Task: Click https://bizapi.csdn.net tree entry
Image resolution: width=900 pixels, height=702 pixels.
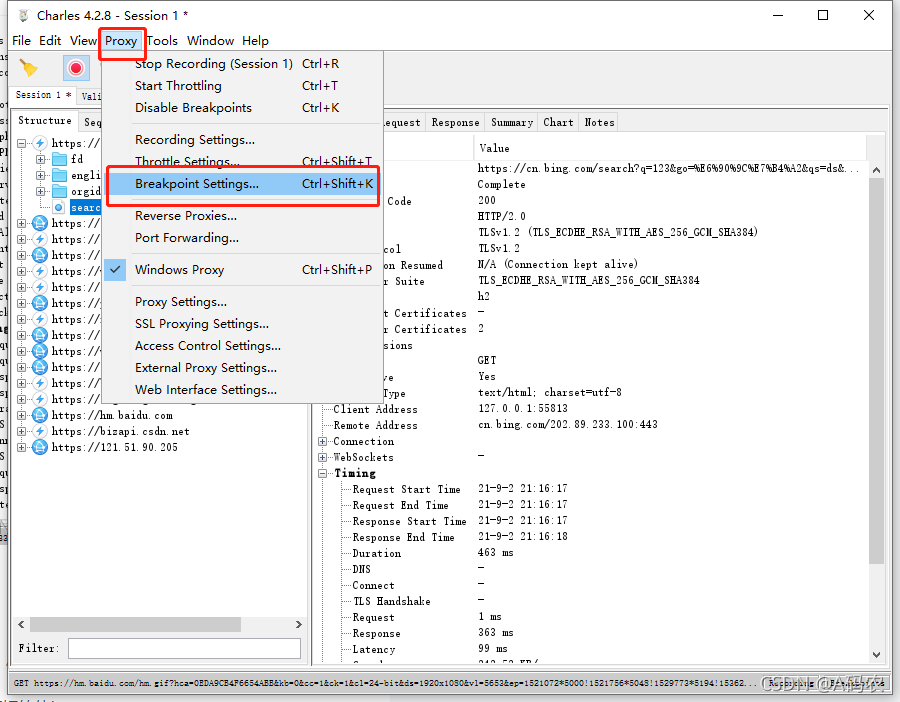Action: point(120,431)
